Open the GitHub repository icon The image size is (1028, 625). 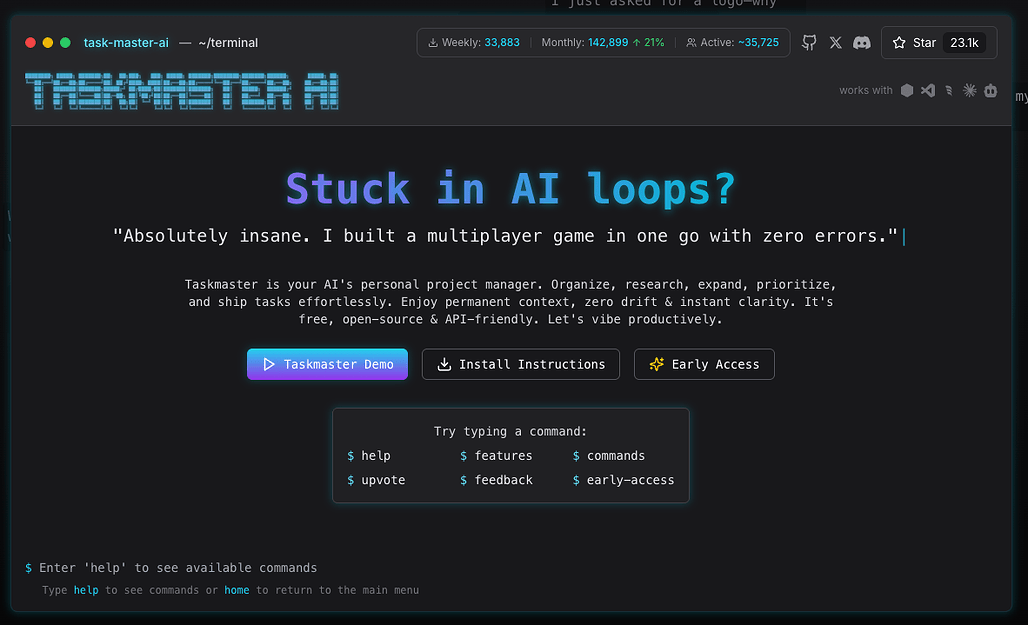[809, 43]
